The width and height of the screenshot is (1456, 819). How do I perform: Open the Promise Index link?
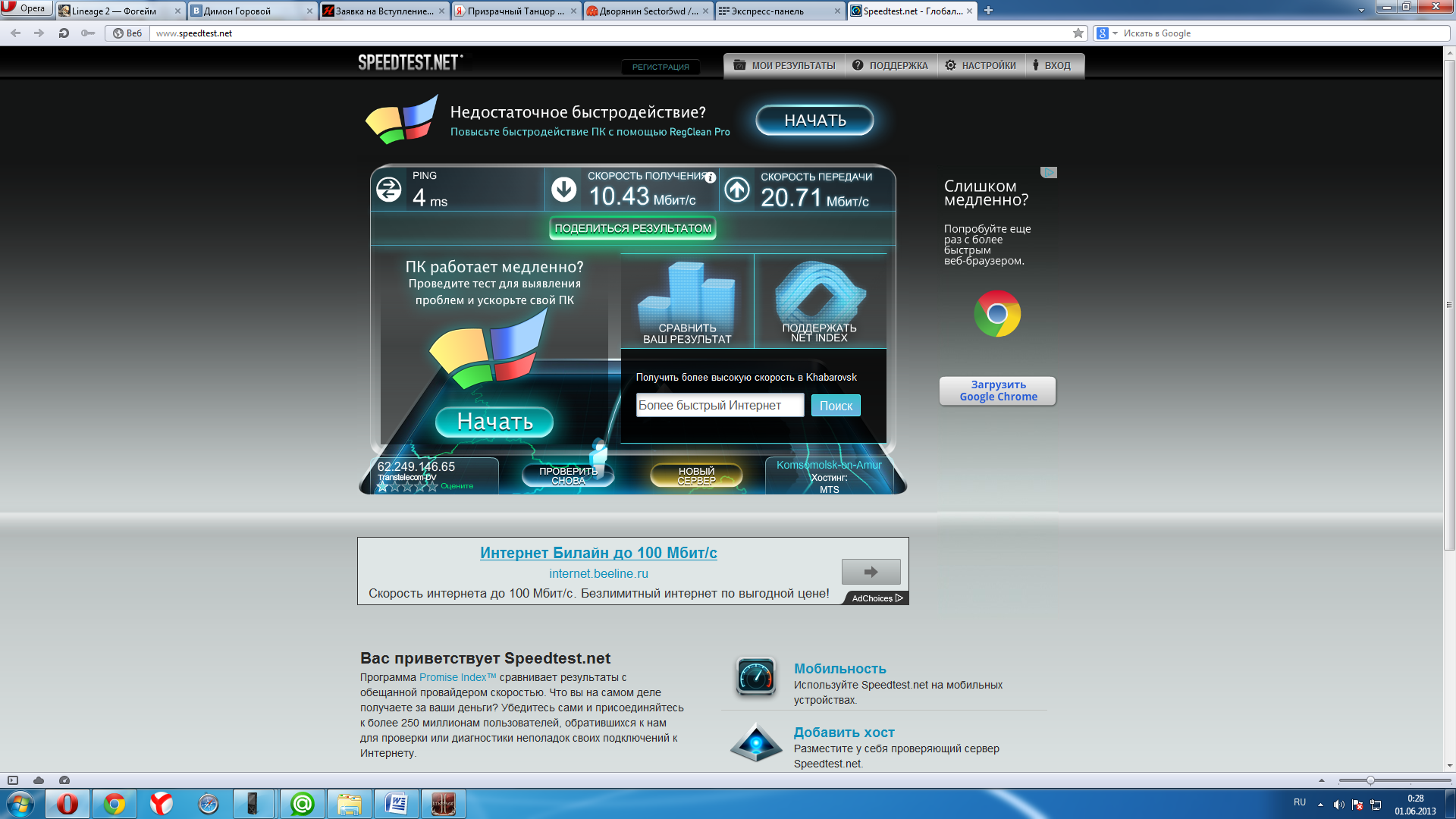[457, 677]
